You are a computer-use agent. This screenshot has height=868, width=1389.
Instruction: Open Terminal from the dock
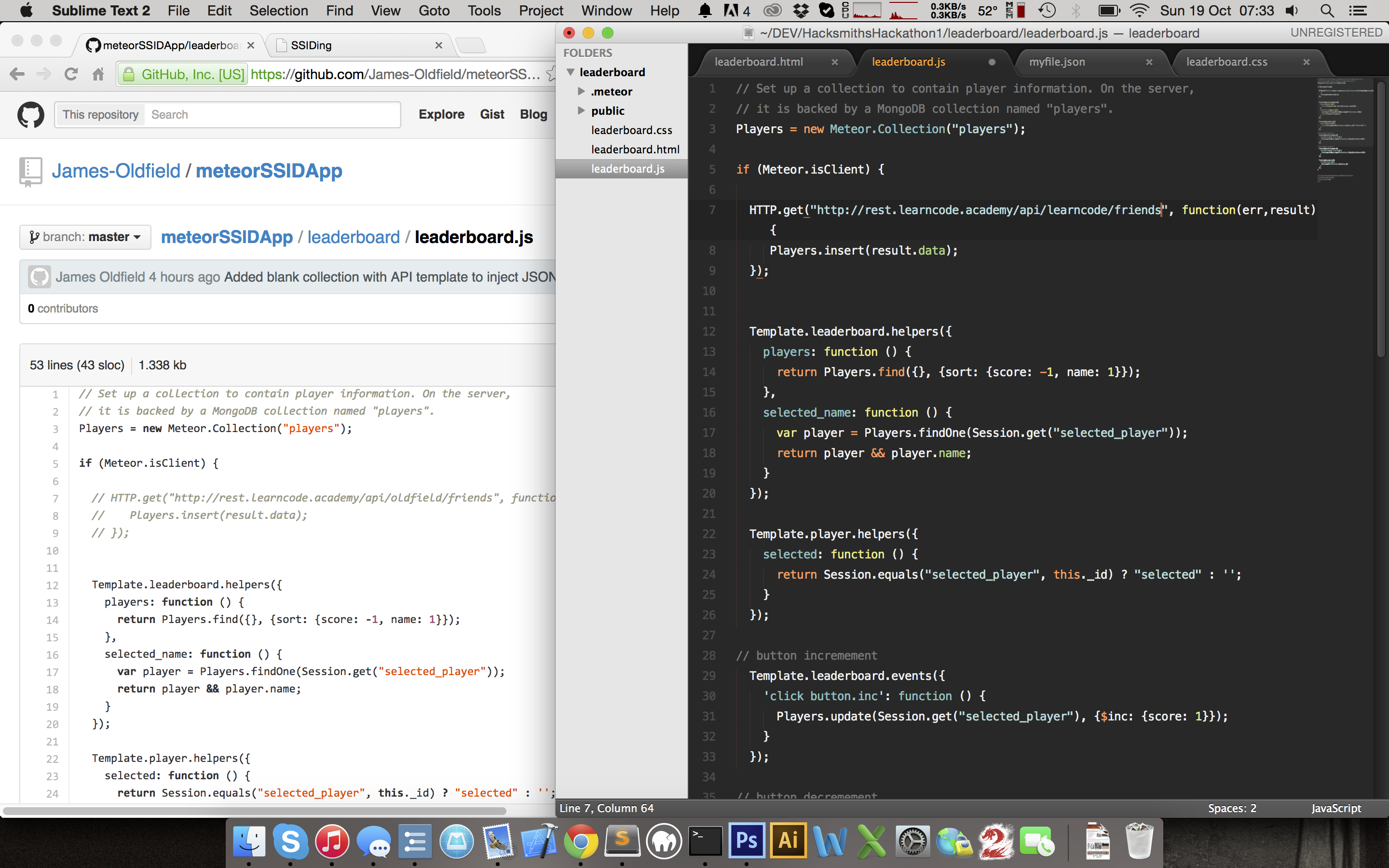click(705, 841)
